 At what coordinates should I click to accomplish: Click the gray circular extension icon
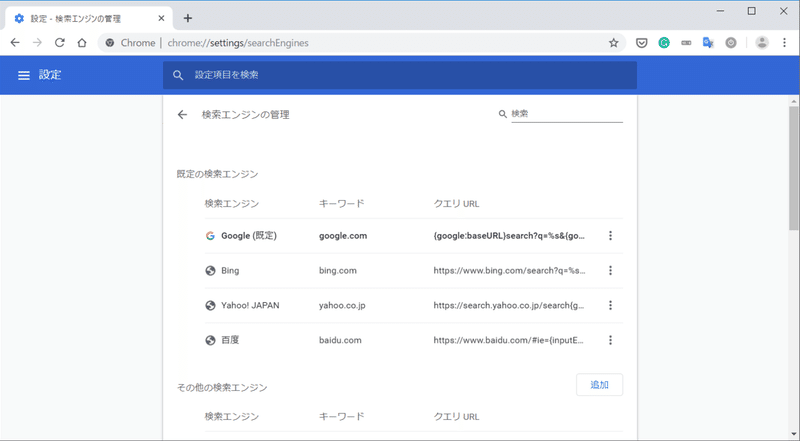(x=731, y=43)
